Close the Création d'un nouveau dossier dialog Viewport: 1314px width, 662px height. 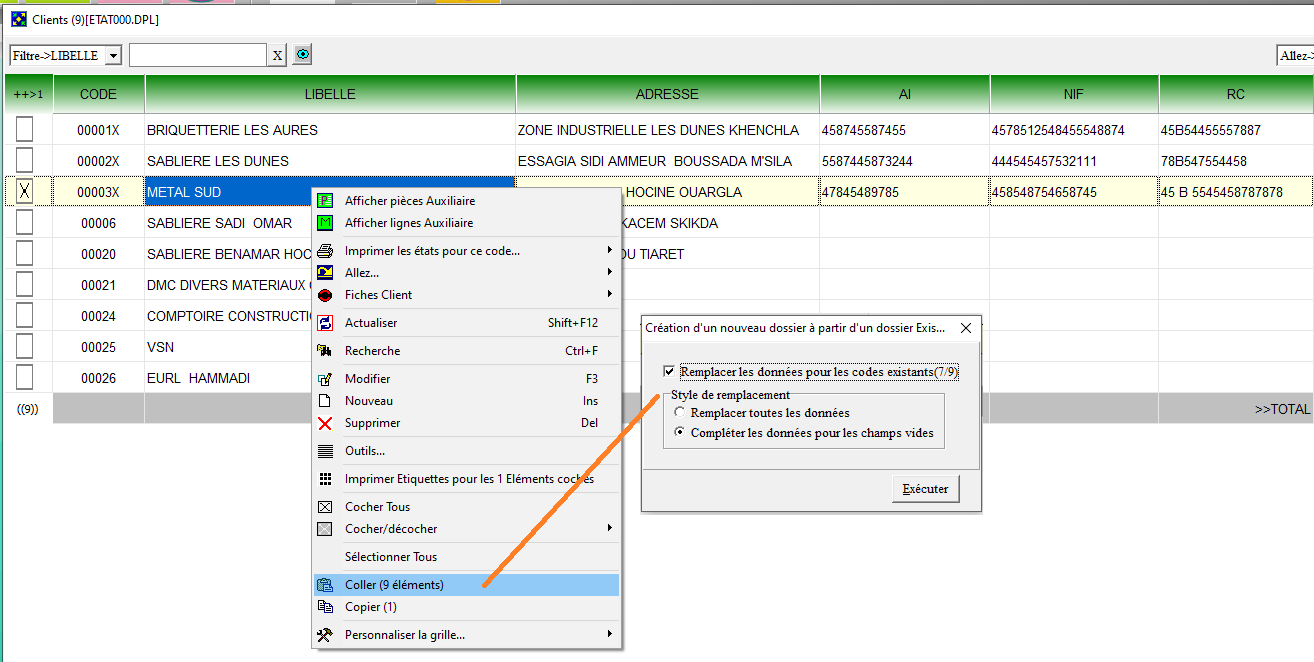tap(965, 328)
